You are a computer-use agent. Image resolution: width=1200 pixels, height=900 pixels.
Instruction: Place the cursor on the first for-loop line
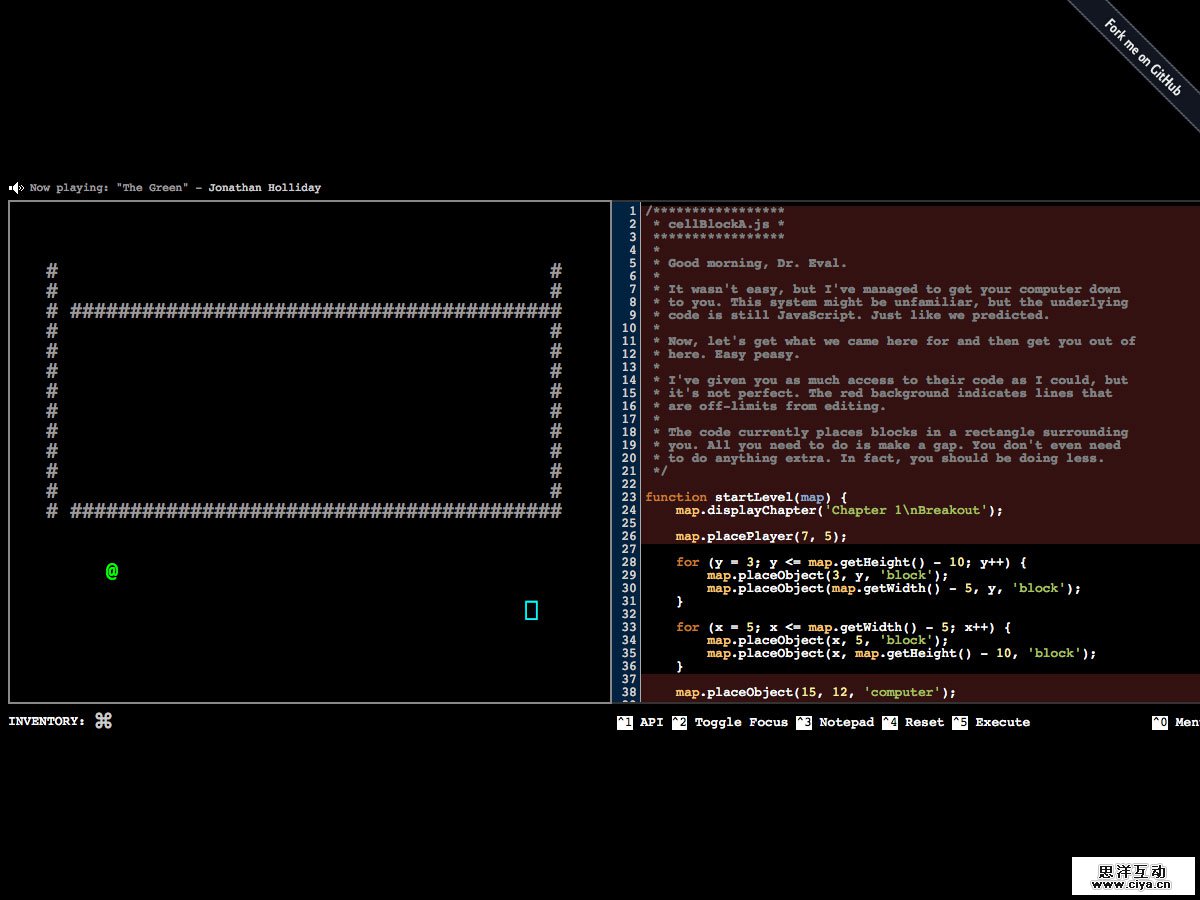coord(850,562)
